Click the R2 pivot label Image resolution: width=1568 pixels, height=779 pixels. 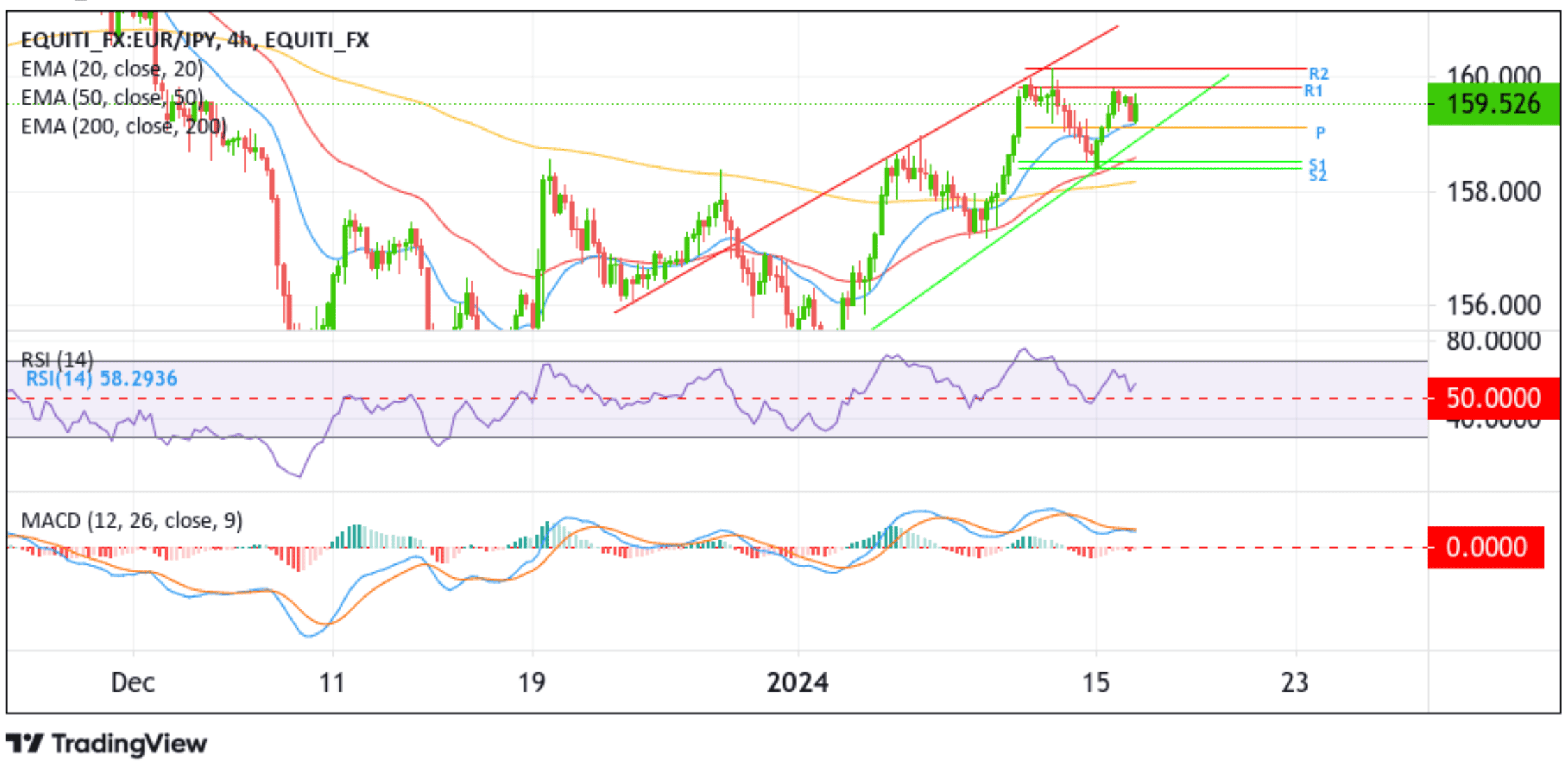click(x=1319, y=73)
